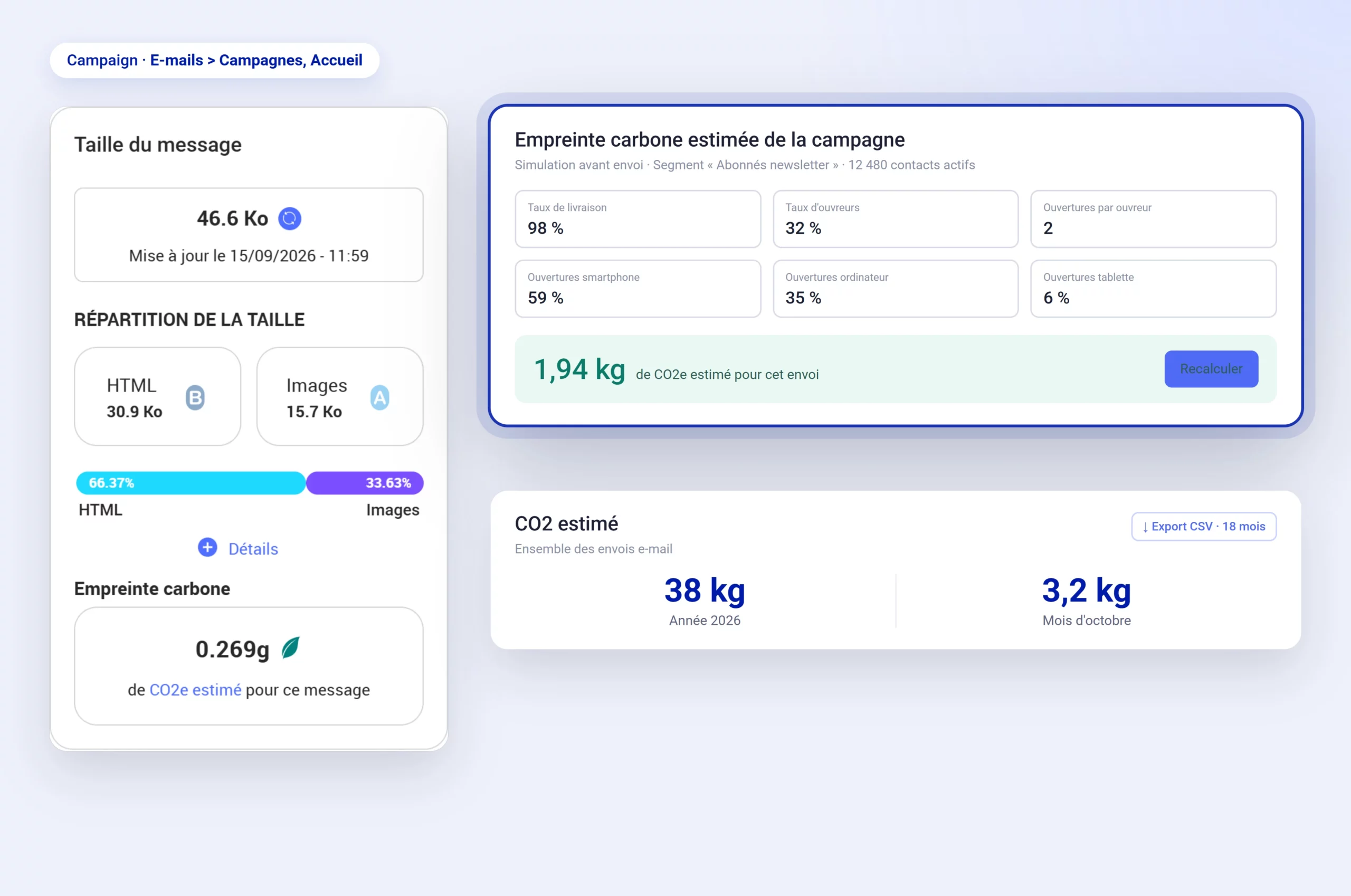Click the green leaf icon next to 0.269g
This screenshot has width=1351, height=896.
pos(290,648)
